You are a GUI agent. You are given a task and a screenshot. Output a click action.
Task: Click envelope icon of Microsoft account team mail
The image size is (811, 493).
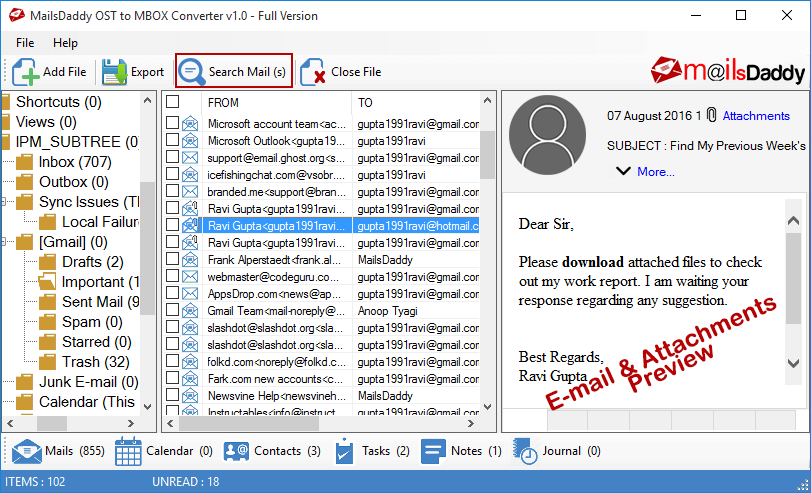click(190, 124)
